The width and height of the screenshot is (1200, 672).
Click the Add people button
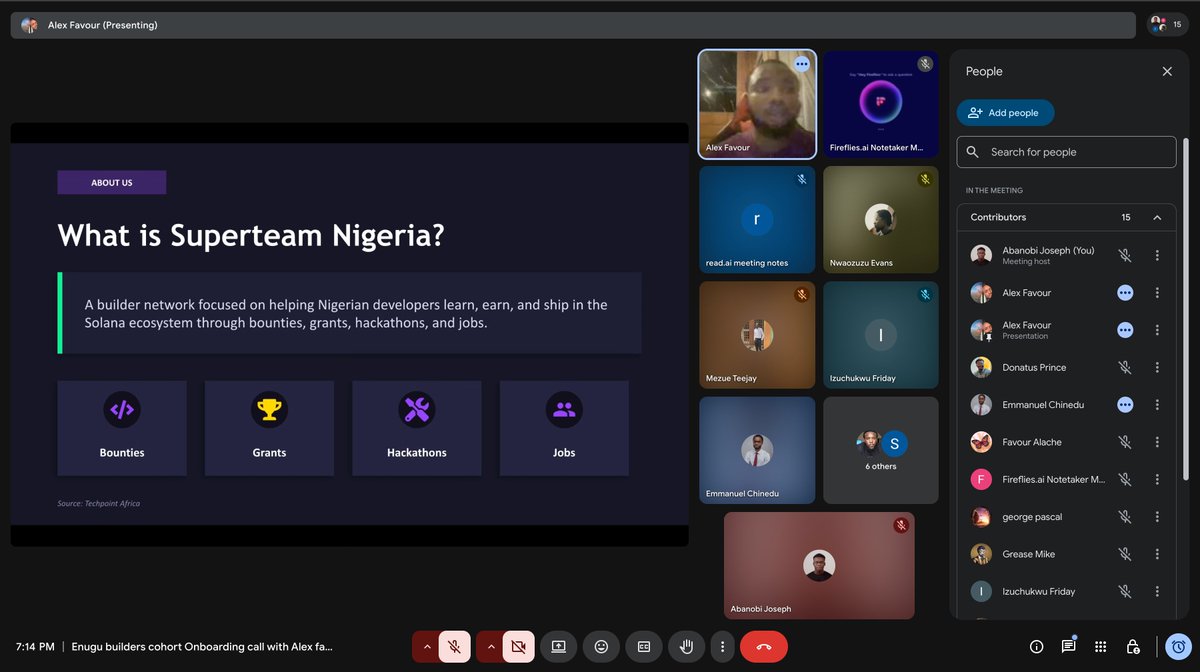tap(1005, 113)
